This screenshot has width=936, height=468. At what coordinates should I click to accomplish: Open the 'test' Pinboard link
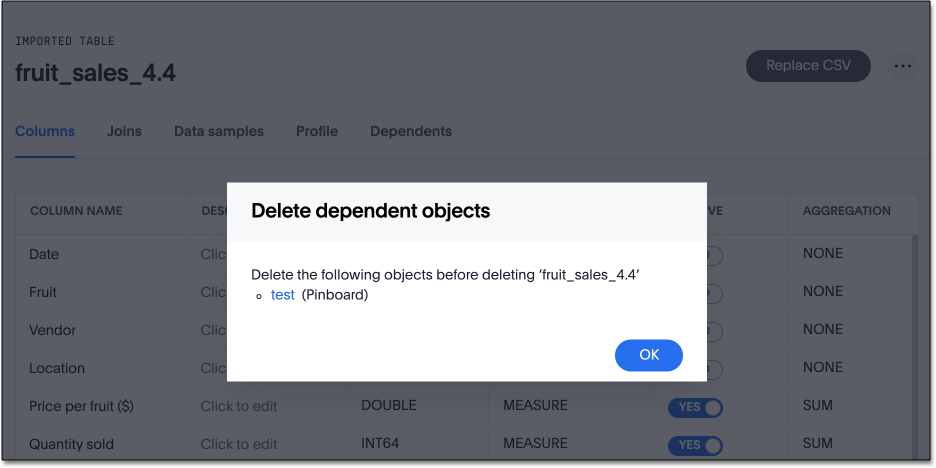point(283,295)
